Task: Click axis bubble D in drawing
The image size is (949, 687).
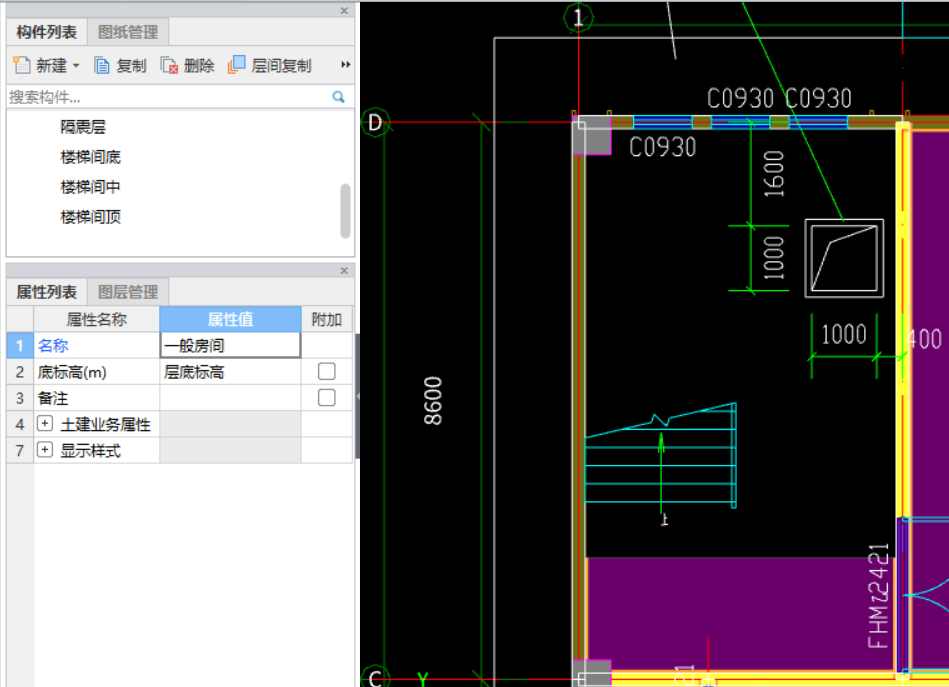Action: click(375, 122)
